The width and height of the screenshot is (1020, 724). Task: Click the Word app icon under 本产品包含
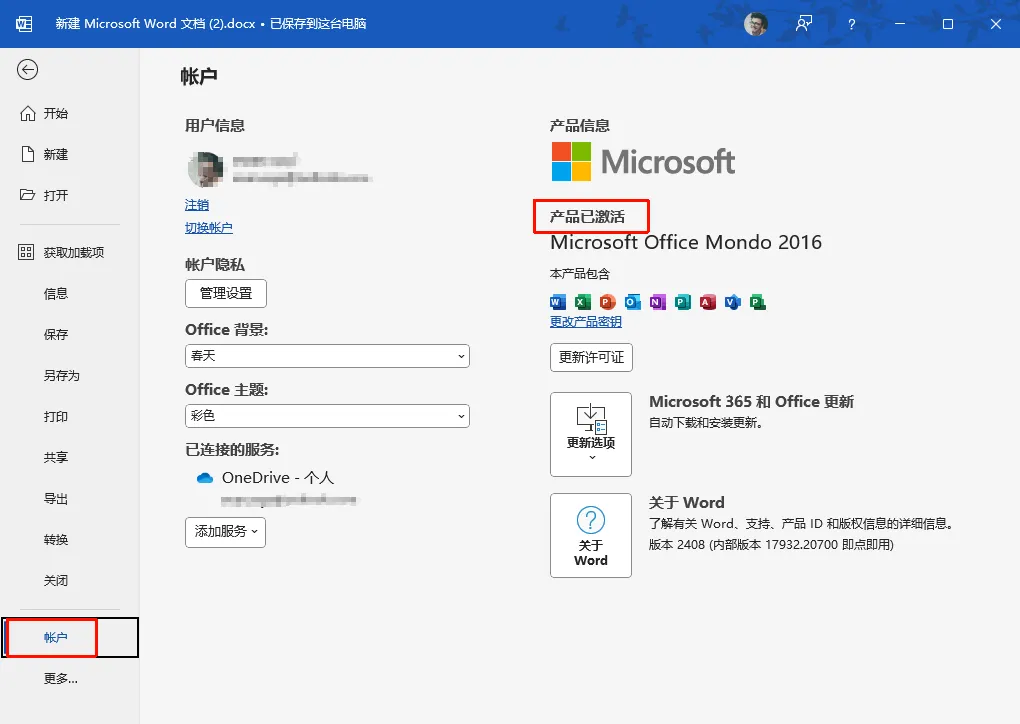point(557,302)
